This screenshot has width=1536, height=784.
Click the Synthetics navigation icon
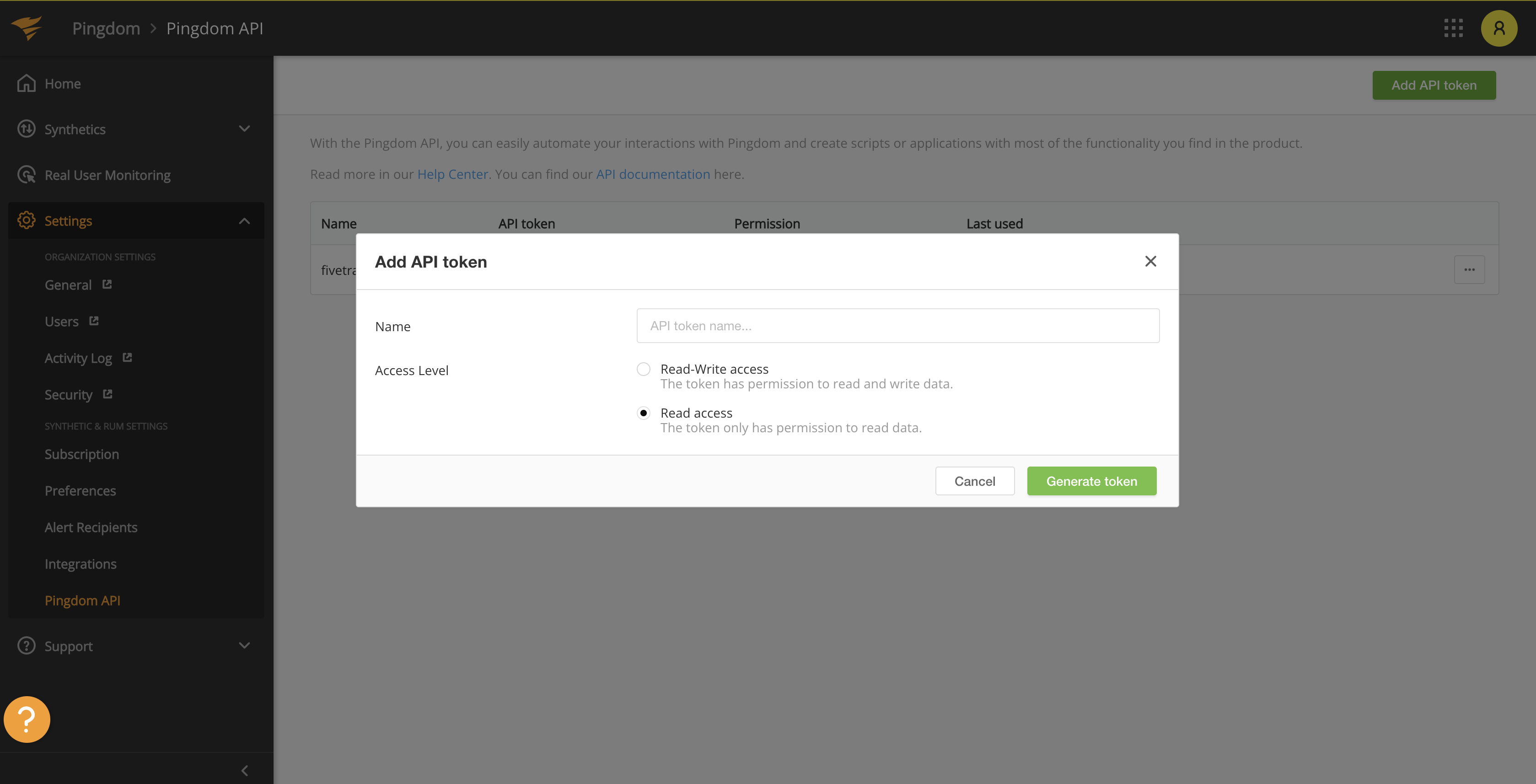pos(26,128)
